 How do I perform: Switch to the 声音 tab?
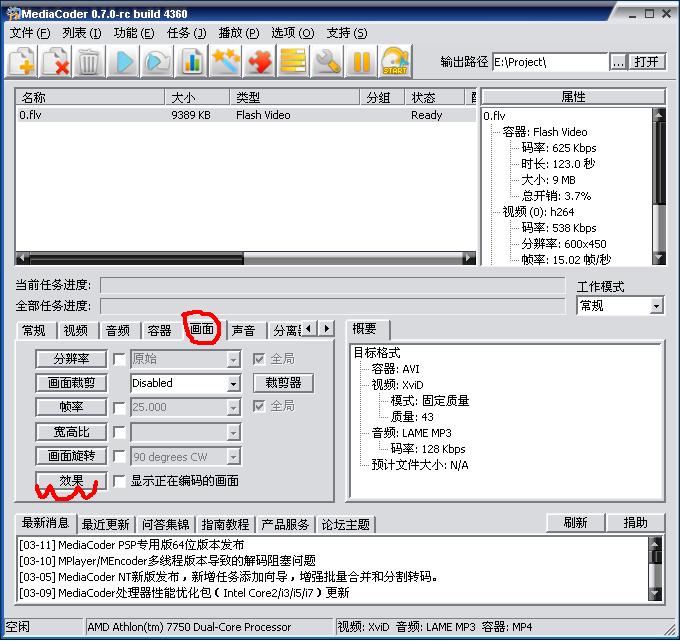click(243, 331)
